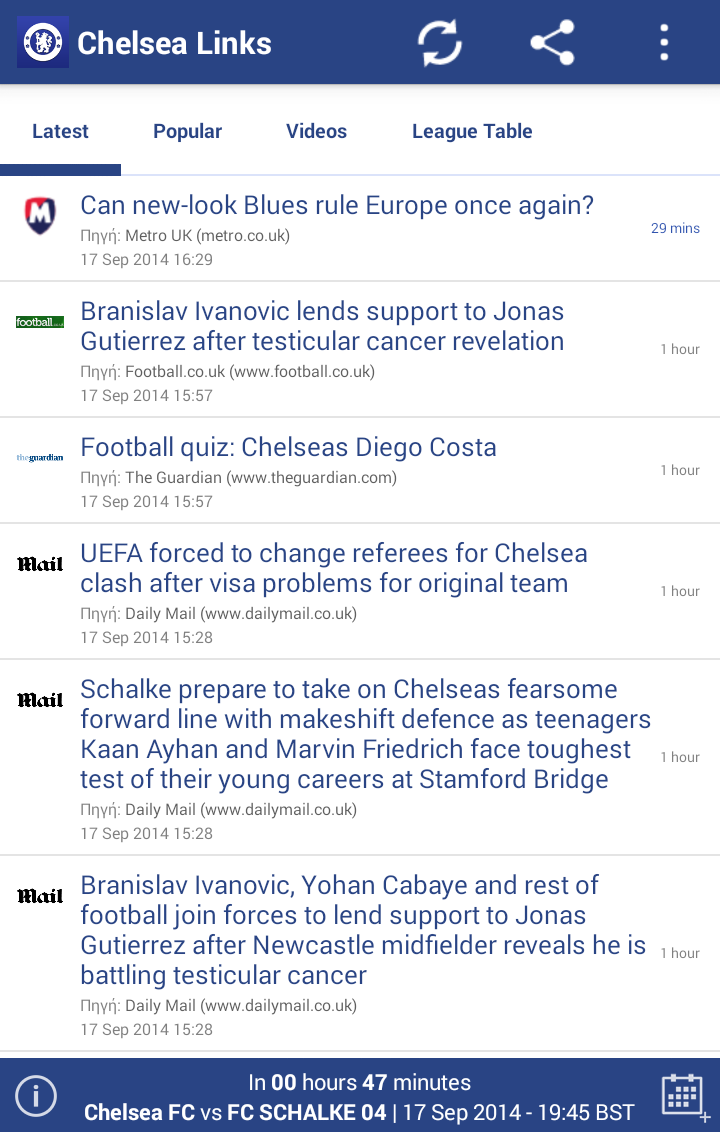Tap the Guardian source logo
720x1132 pixels.
(40, 458)
